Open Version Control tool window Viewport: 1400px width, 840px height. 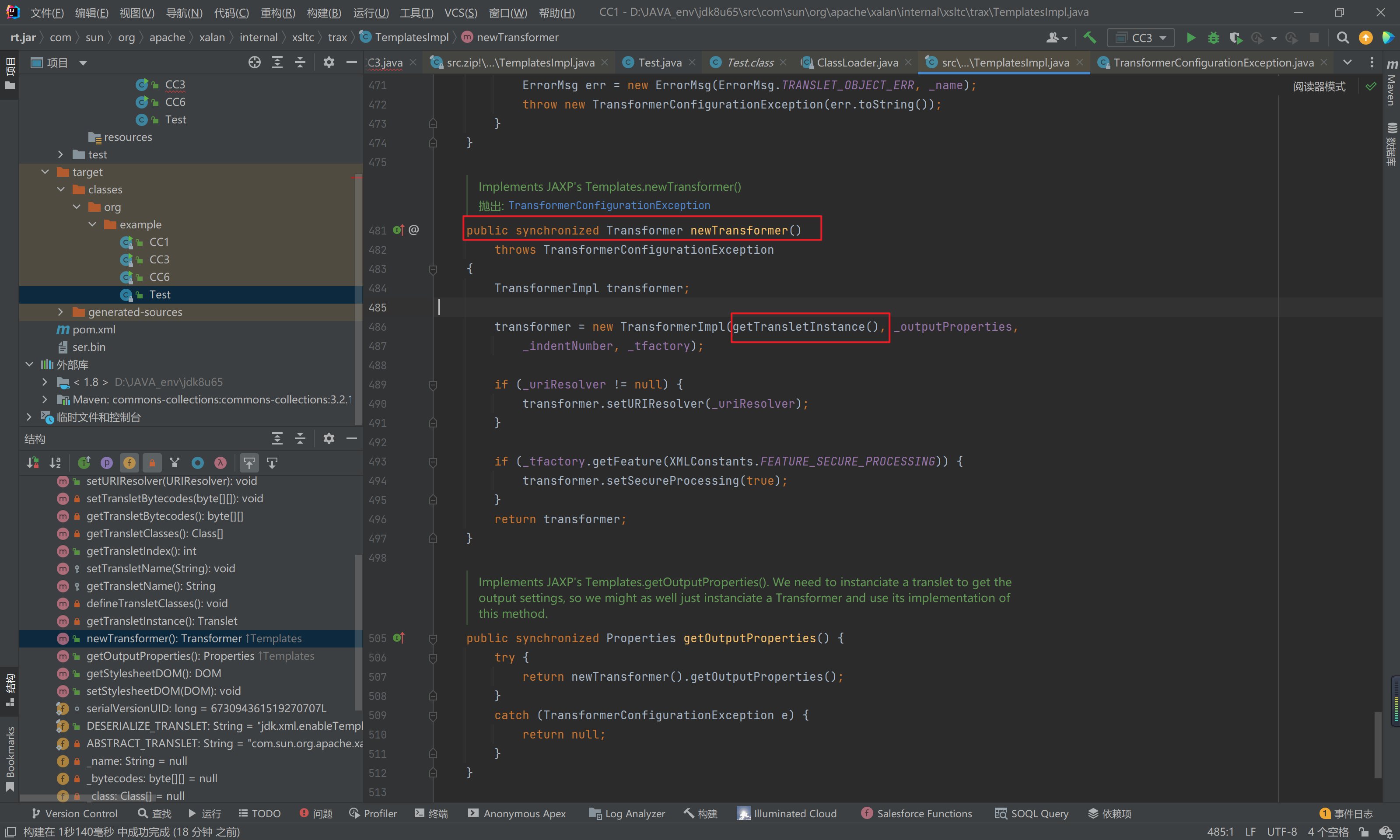[75, 813]
